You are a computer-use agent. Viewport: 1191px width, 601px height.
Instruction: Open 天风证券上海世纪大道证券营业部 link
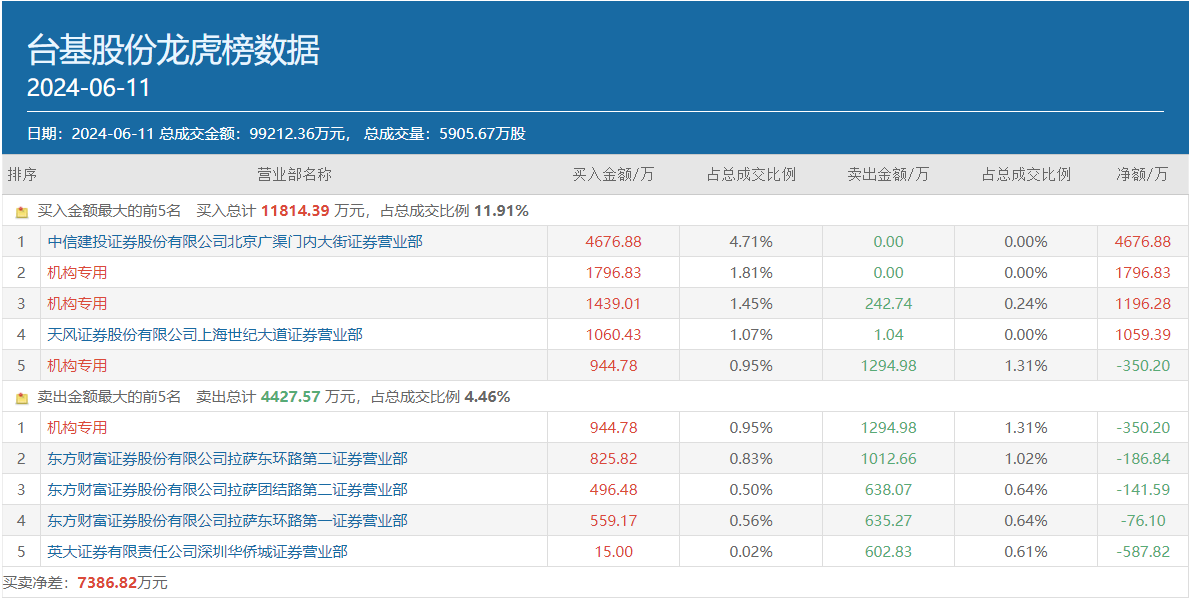[x=205, y=335]
